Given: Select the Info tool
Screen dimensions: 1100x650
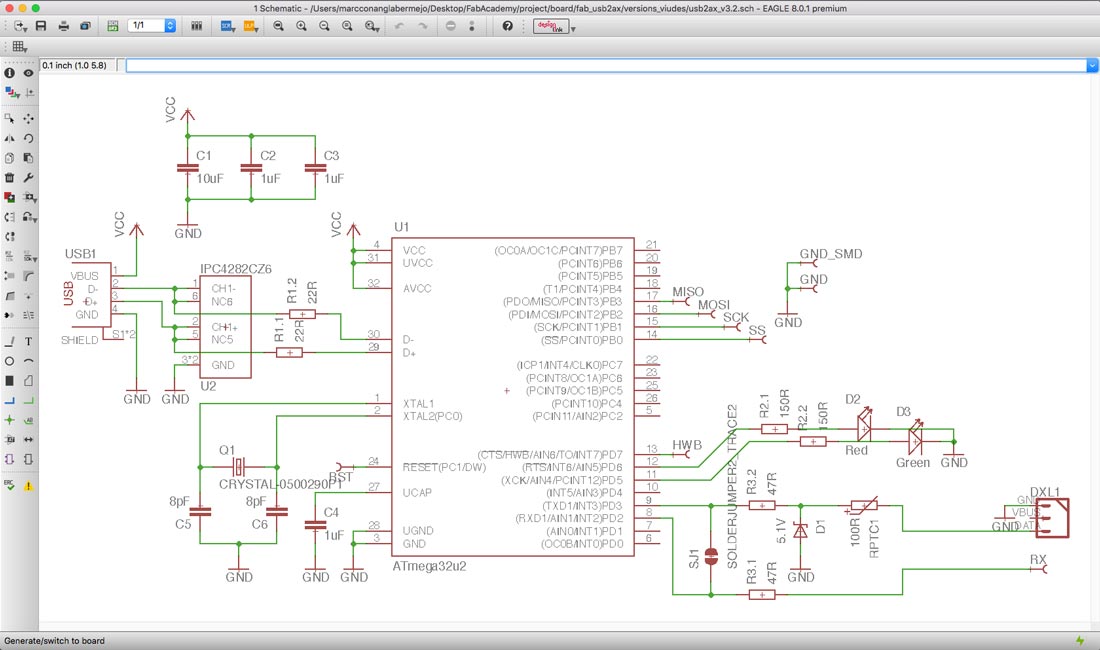Looking at the screenshot, I should pos(9,73).
